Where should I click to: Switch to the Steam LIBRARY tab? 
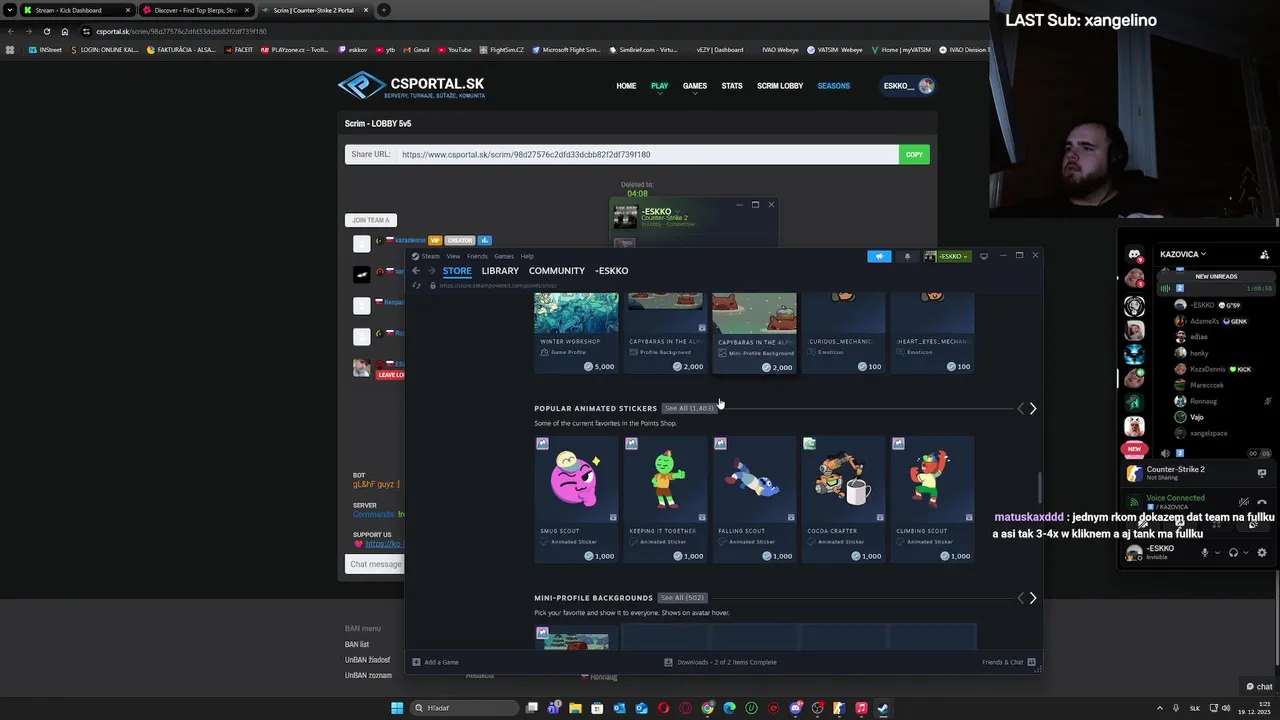tap(500, 271)
